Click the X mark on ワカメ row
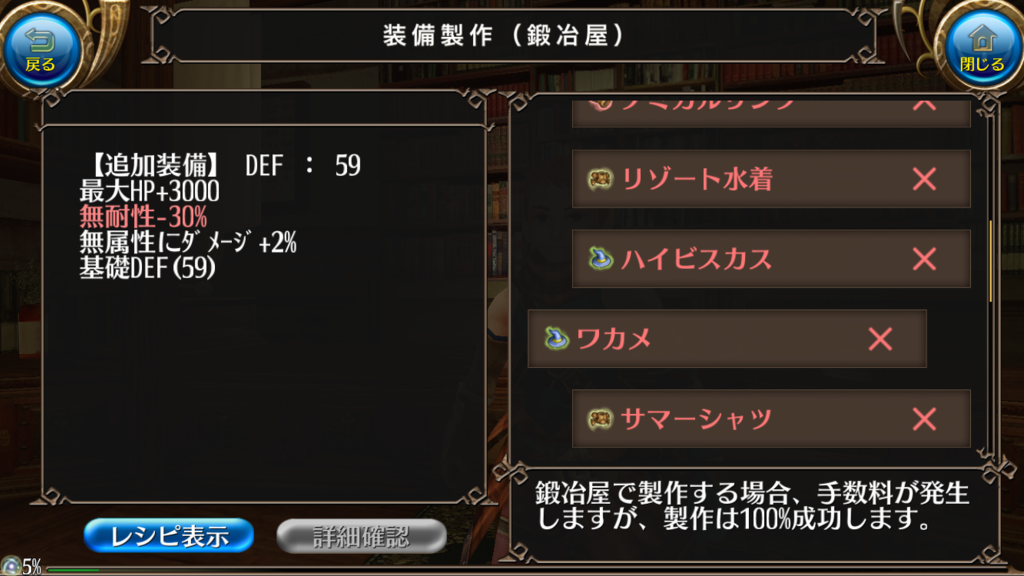The image size is (1024, 576). click(x=880, y=339)
